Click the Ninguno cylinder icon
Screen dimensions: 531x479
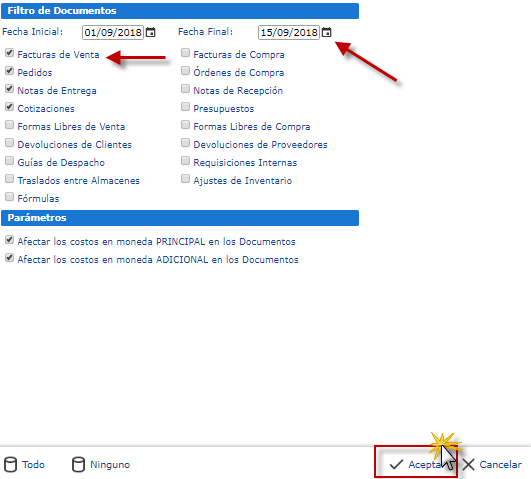(78, 464)
